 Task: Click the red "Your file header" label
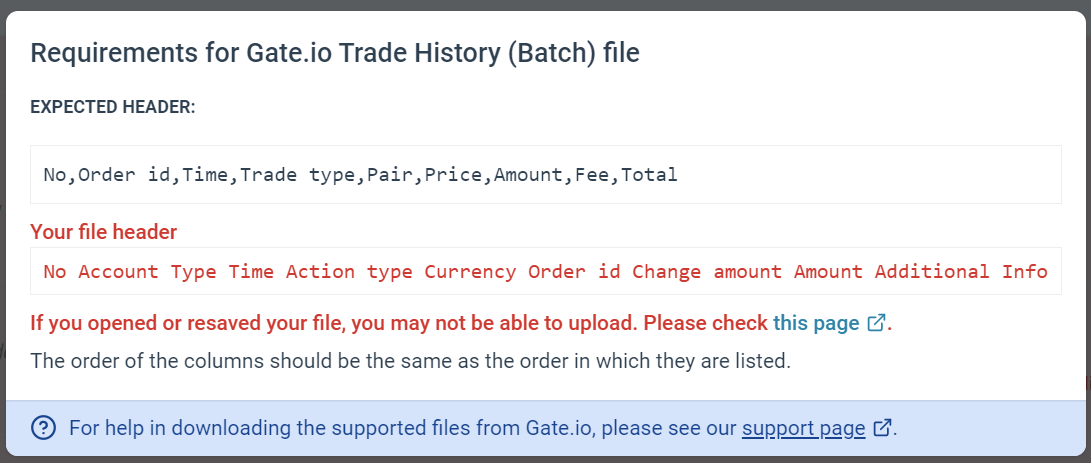coord(104,232)
